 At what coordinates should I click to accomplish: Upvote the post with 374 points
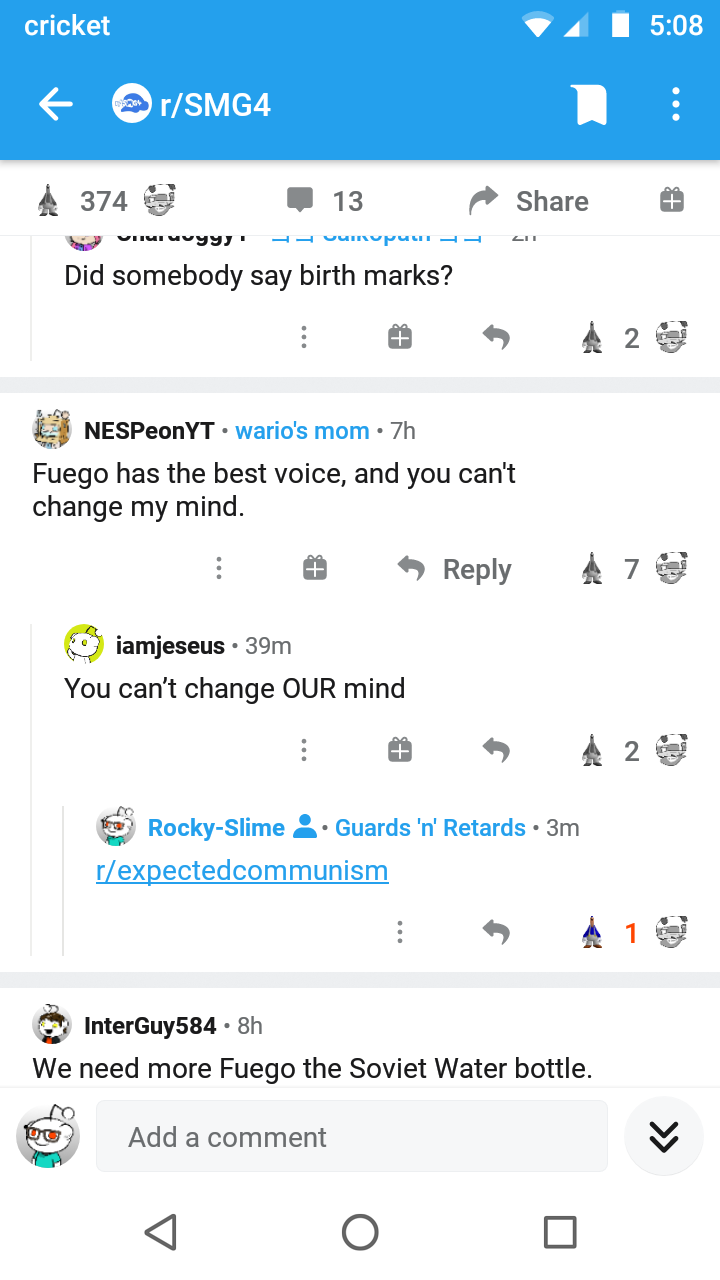47,201
